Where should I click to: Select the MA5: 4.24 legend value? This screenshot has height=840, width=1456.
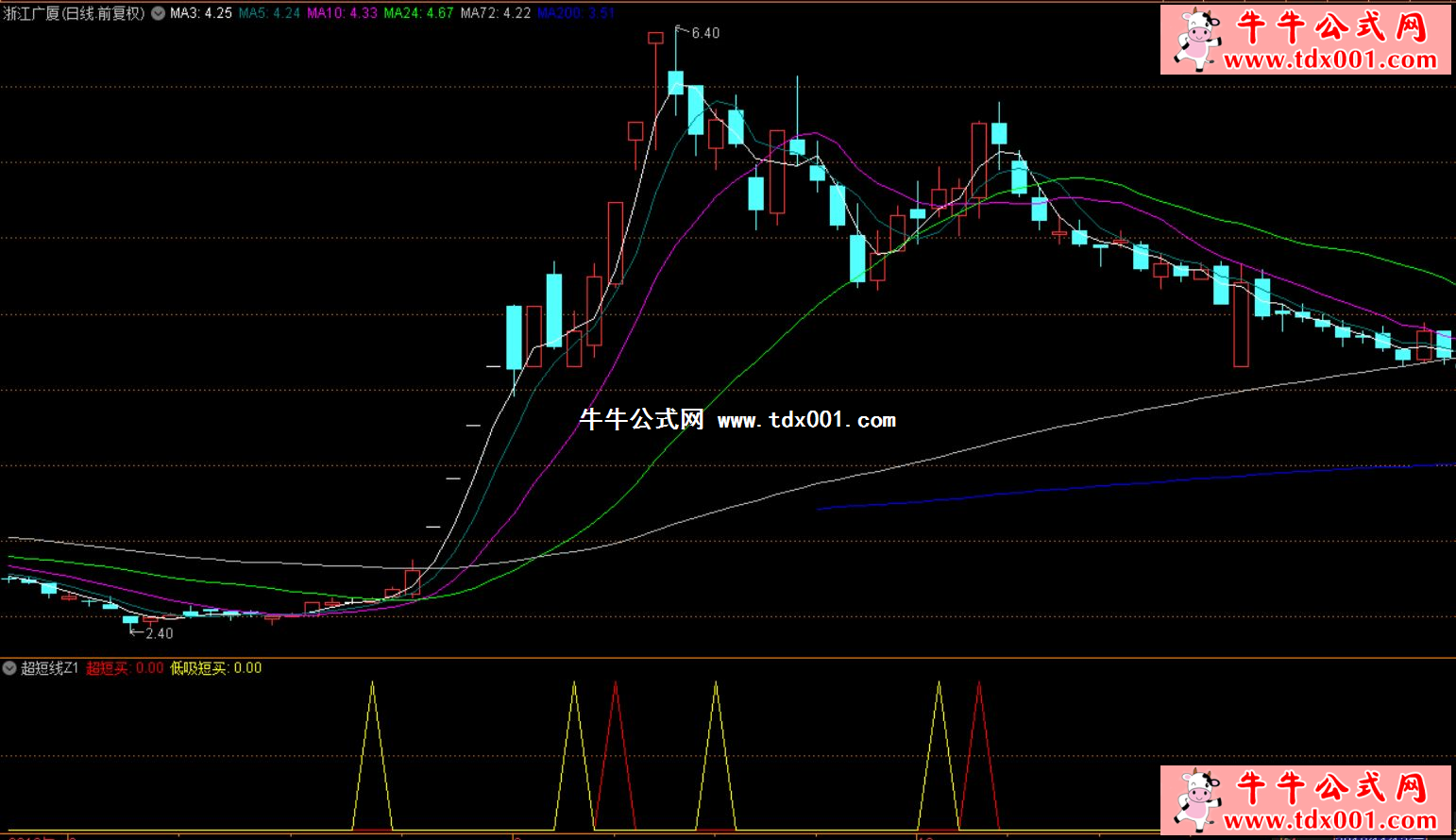269,13
